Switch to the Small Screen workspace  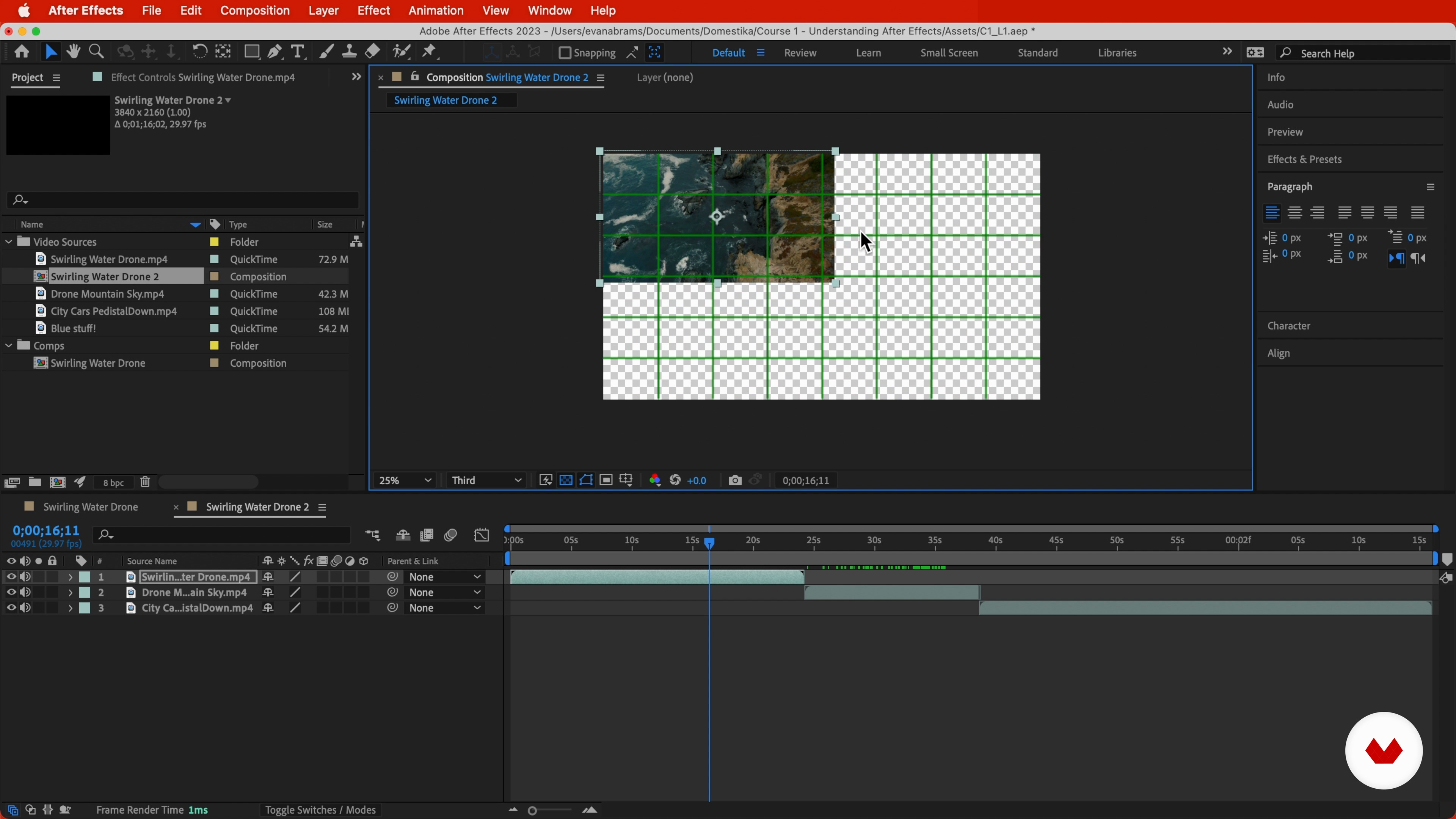point(949,53)
